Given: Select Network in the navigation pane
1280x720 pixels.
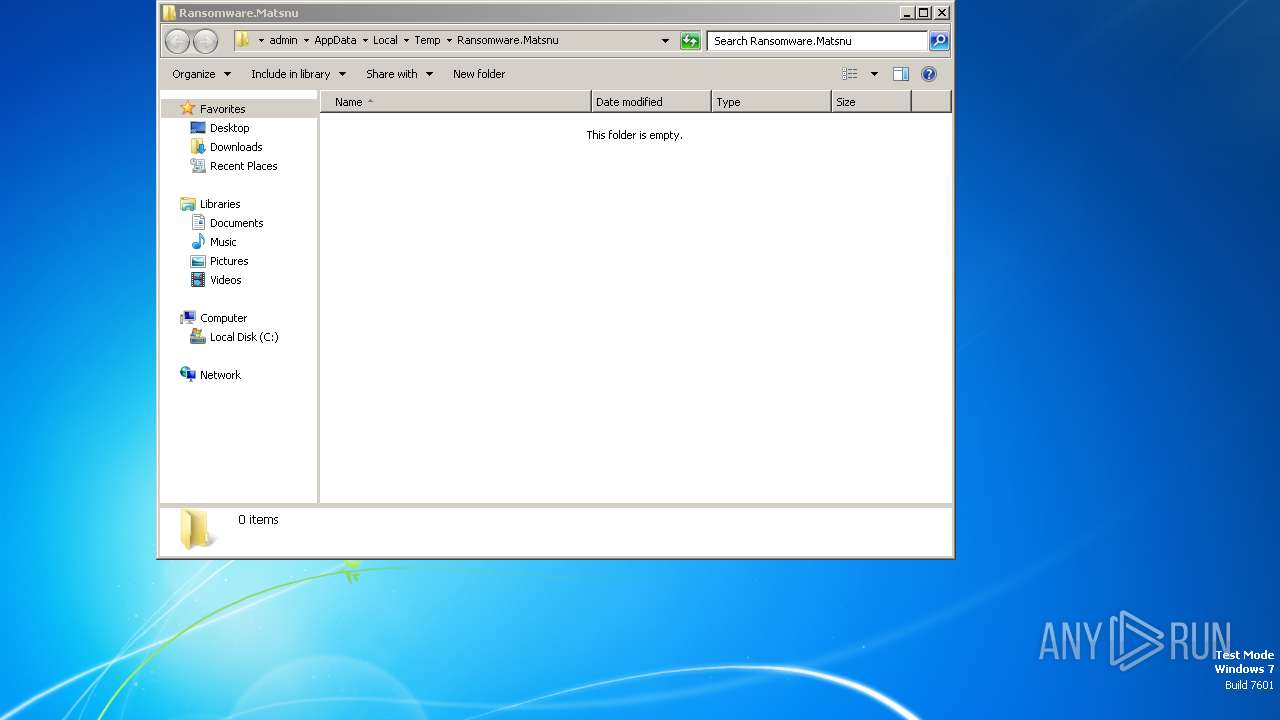Looking at the screenshot, I should (x=220, y=375).
